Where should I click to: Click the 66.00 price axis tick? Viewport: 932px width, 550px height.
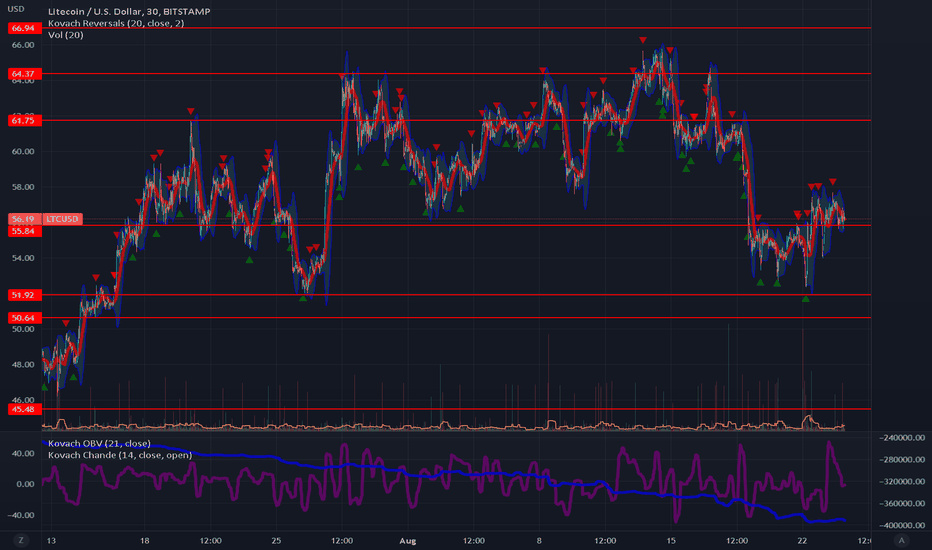tap(23, 45)
